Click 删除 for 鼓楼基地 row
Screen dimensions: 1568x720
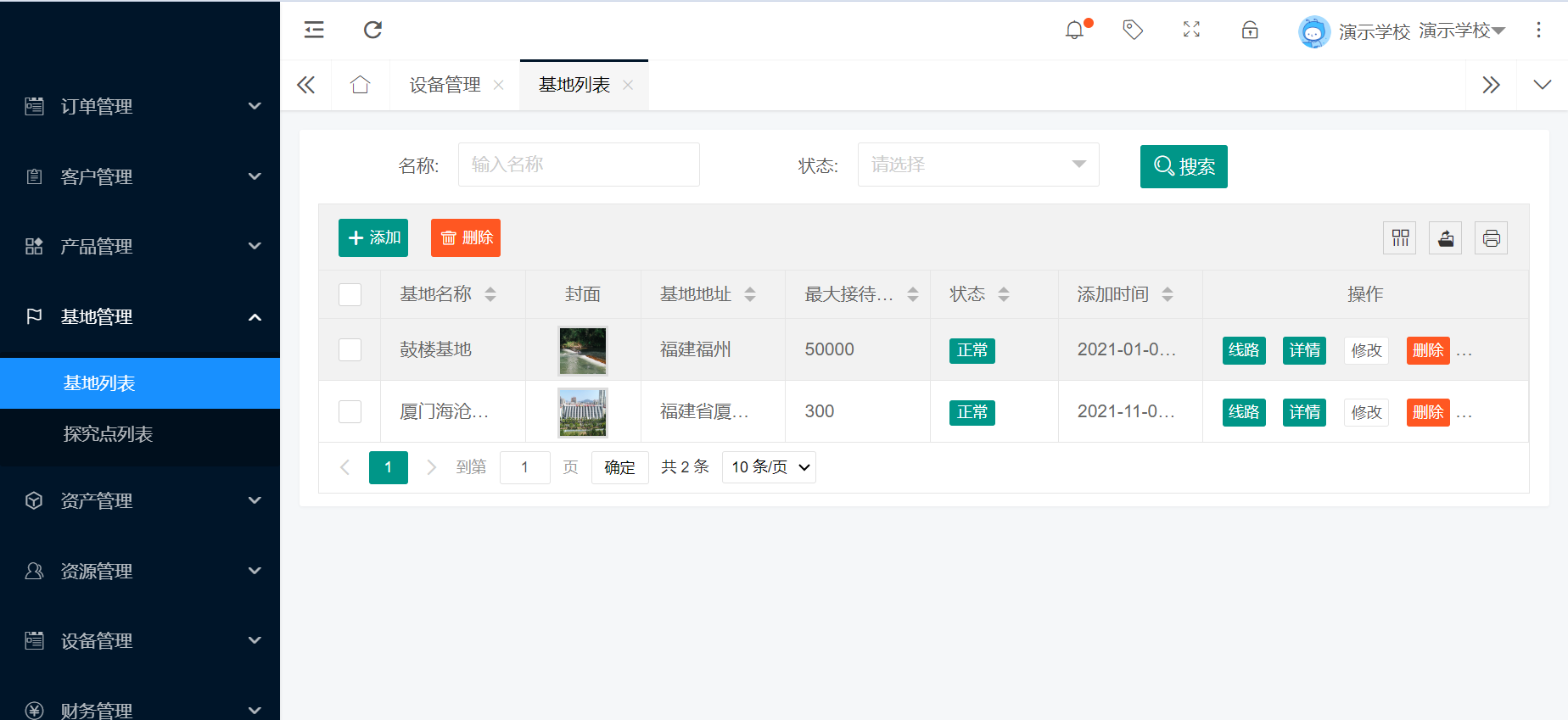tap(1428, 350)
